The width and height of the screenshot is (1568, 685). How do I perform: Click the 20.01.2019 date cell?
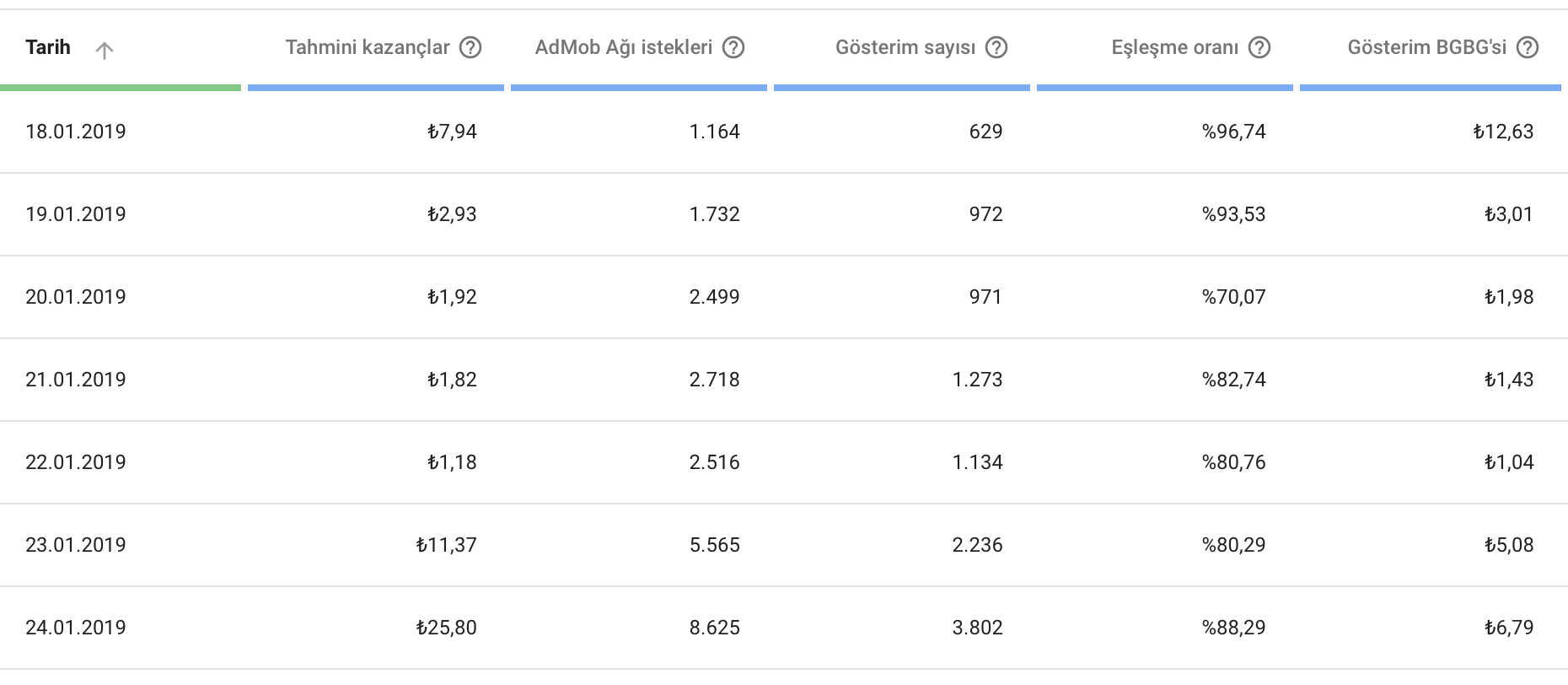76,297
